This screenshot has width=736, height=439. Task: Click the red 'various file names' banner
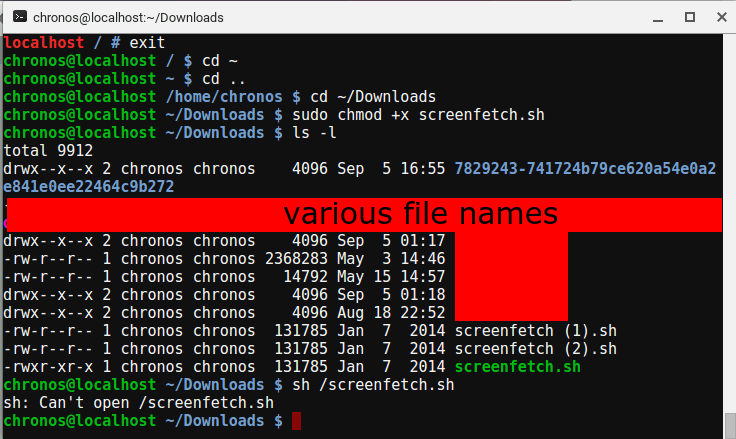pyautogui.click(x=420, y=214)
